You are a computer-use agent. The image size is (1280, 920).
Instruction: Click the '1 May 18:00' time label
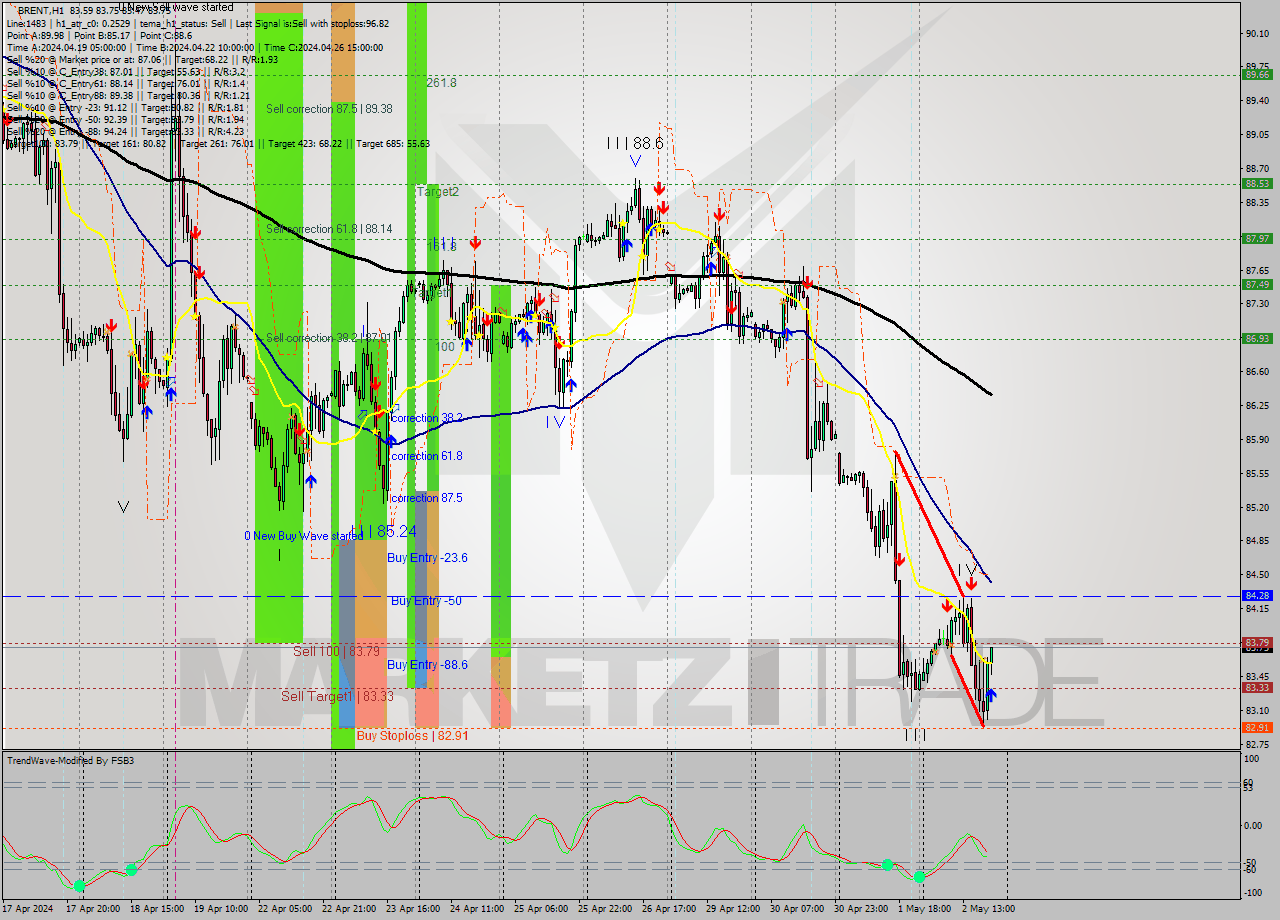pos(924,909)
